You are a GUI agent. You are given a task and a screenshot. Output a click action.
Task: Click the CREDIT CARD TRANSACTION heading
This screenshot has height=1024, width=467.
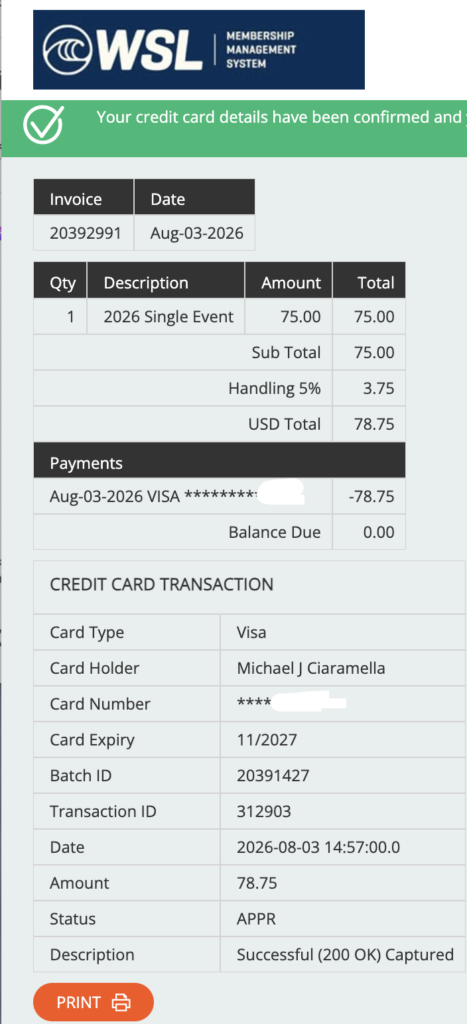(x=161, y=584)
